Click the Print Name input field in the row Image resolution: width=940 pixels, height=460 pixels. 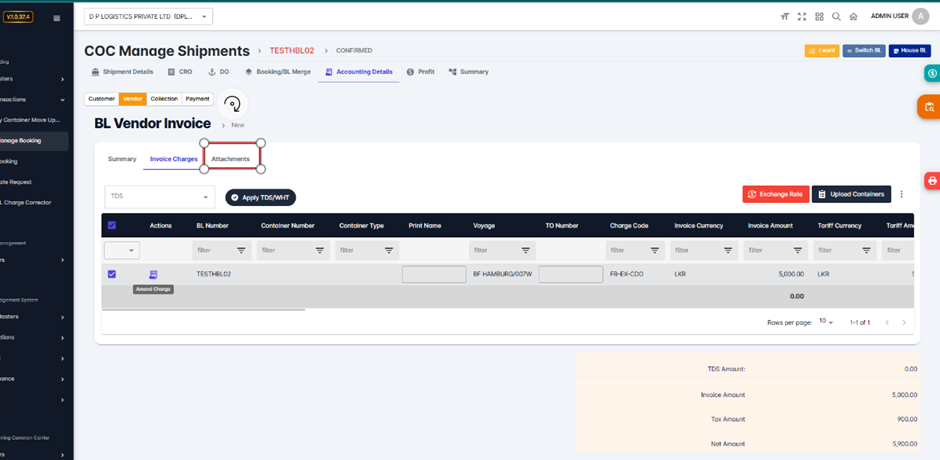pyautogui.click(x=433, y=274)
